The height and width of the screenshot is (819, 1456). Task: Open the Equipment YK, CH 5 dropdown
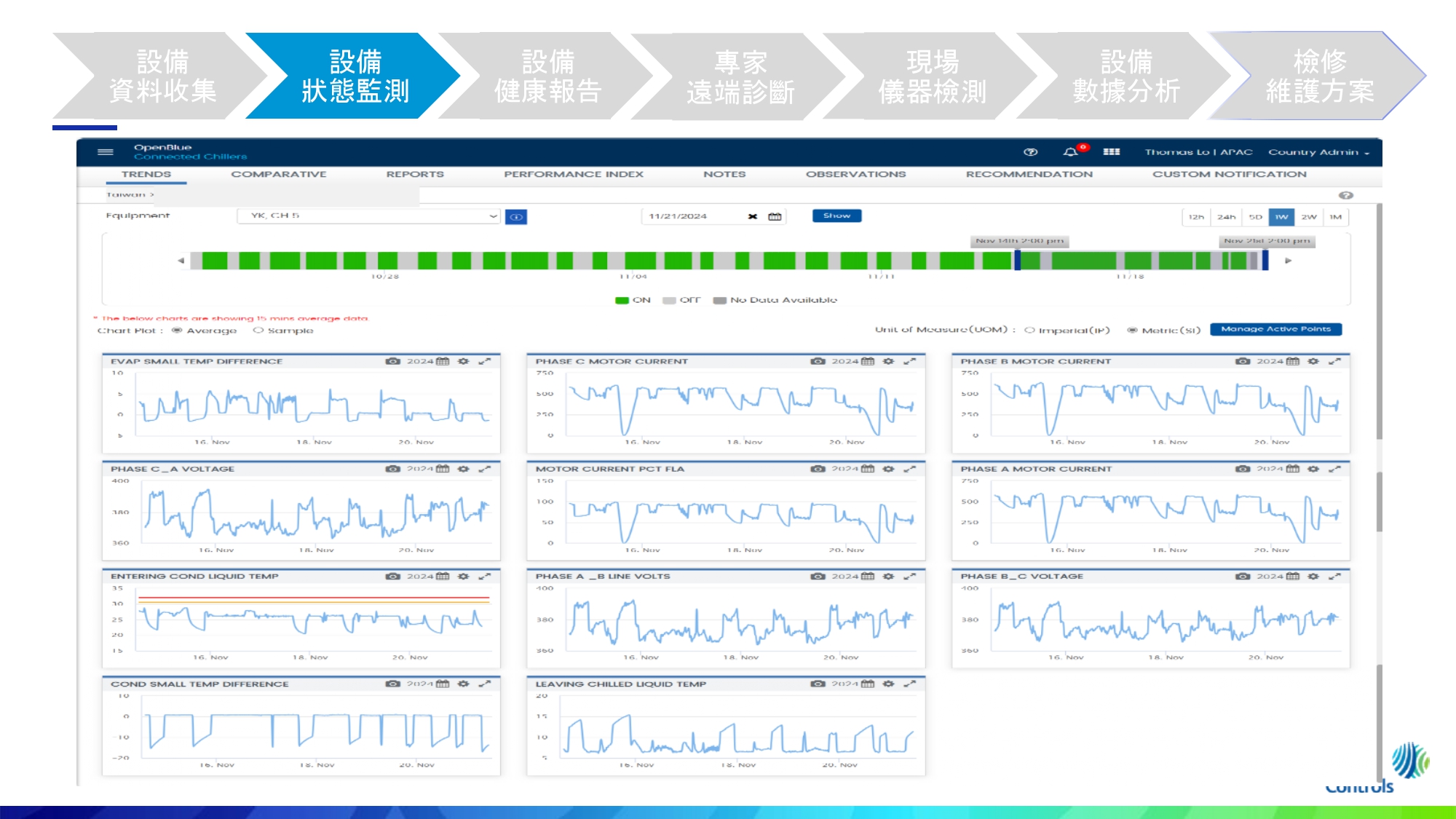click(x=368, y=216)
